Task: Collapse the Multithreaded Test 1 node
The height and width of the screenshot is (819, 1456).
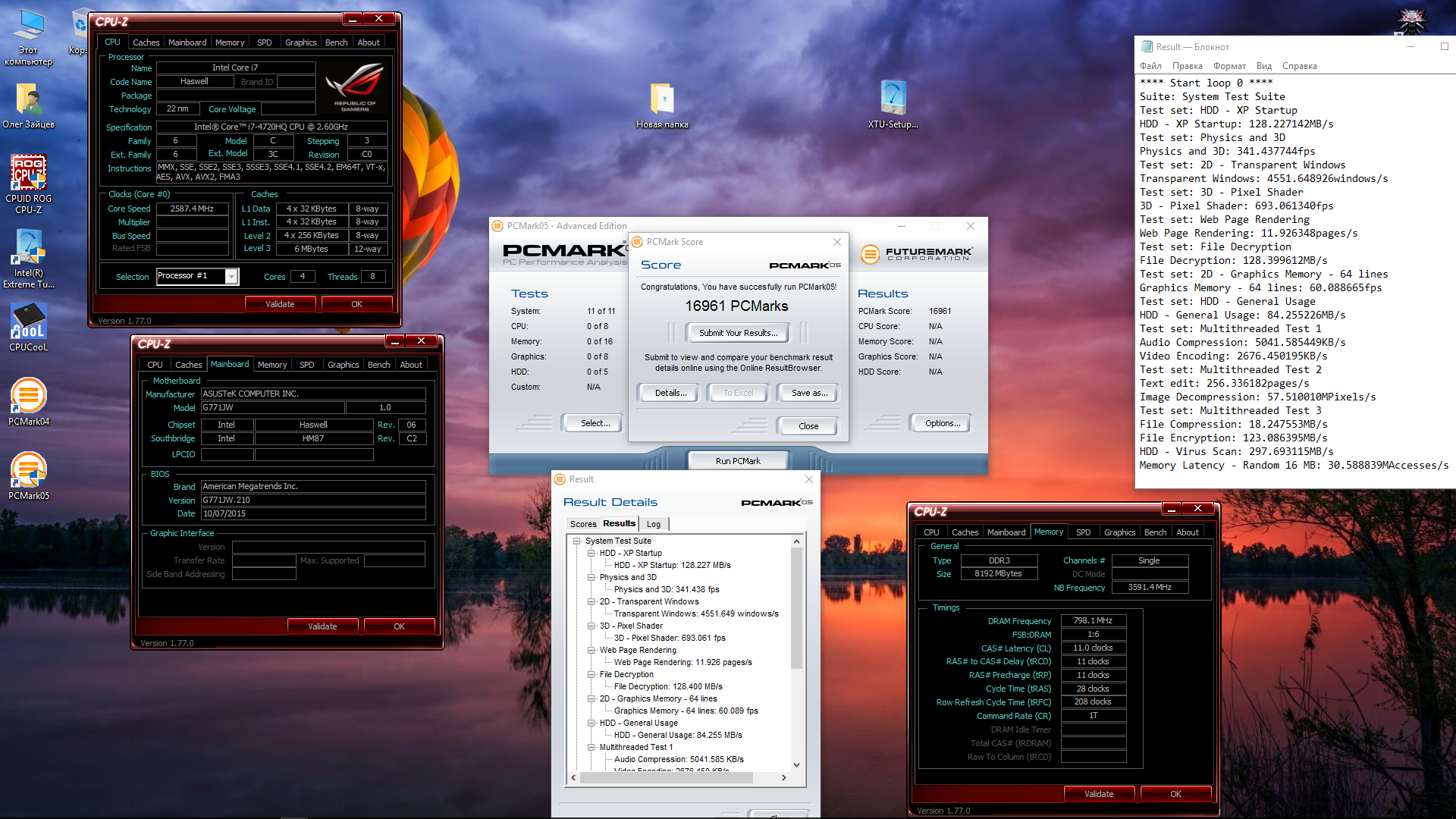Action: pyautogui.click(x=591, y=748)
